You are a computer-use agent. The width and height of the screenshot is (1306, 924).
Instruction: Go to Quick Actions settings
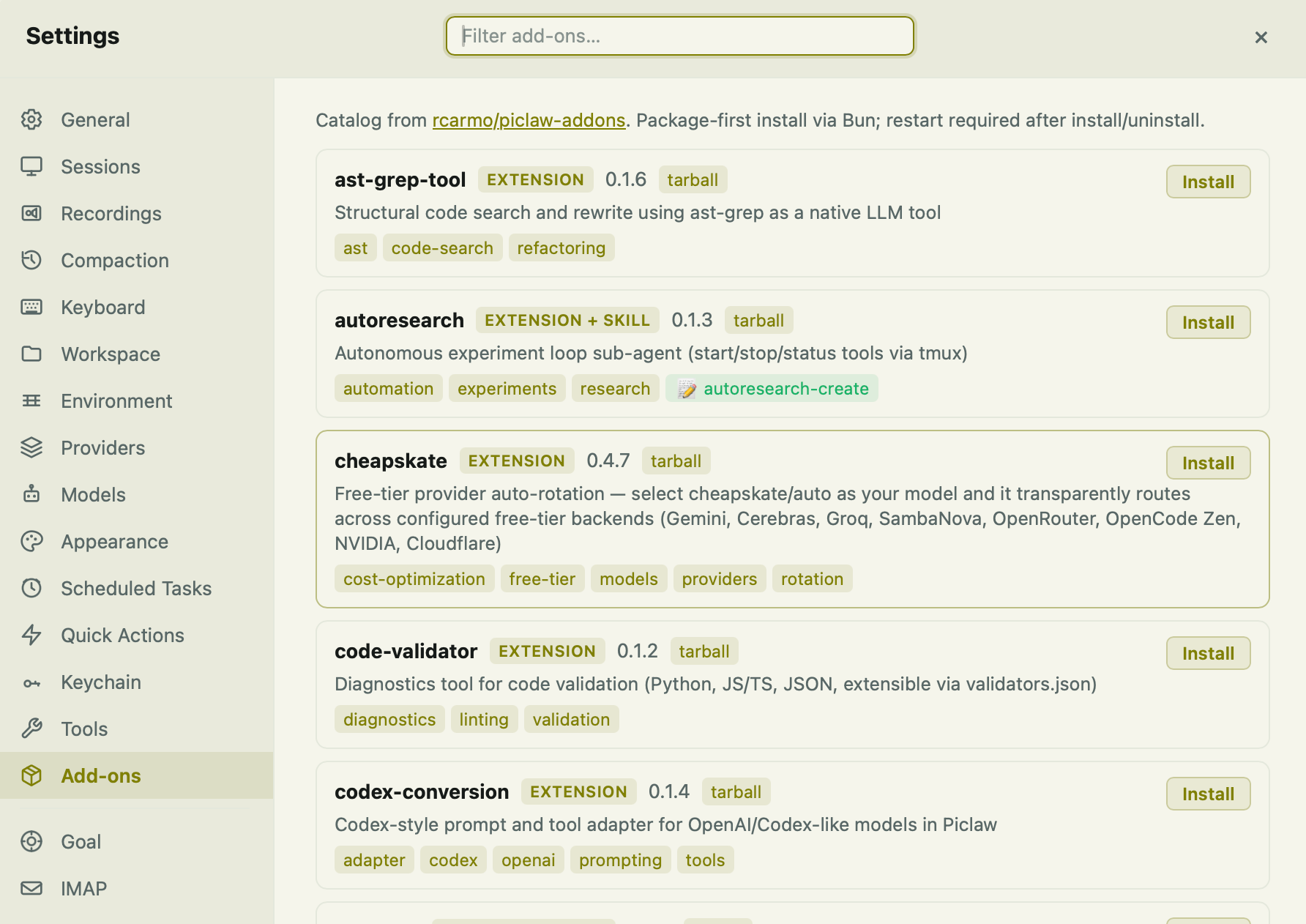137,635
